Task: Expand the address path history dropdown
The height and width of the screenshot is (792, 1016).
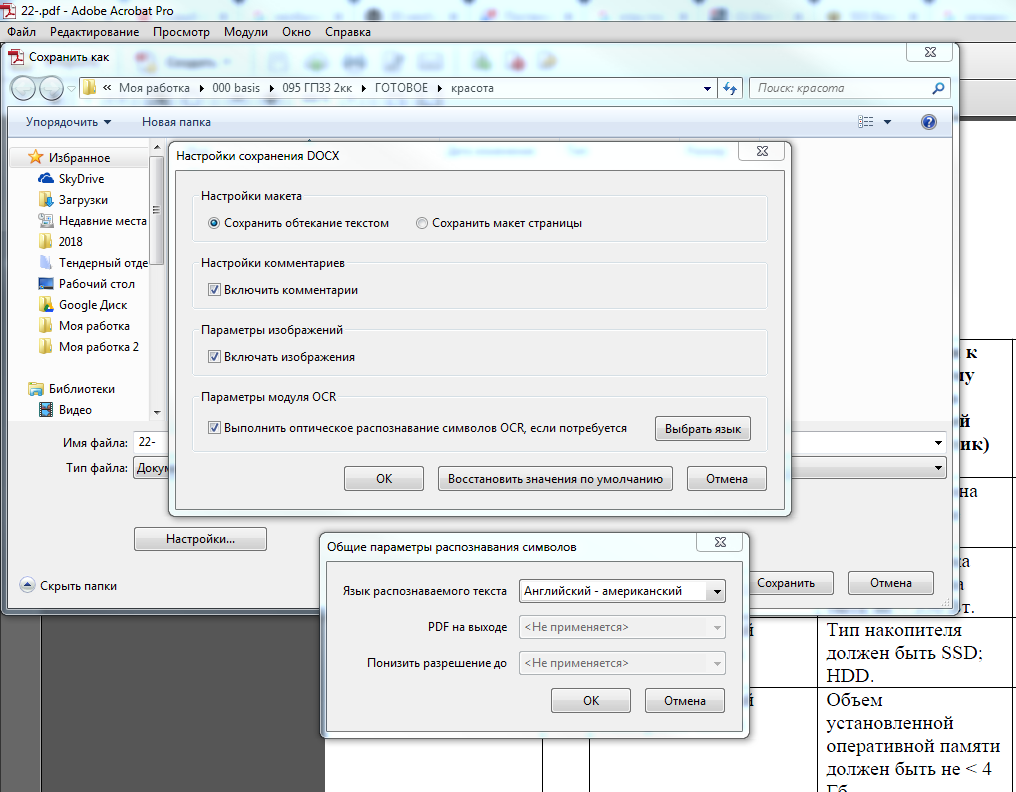Action: (707, 89)
